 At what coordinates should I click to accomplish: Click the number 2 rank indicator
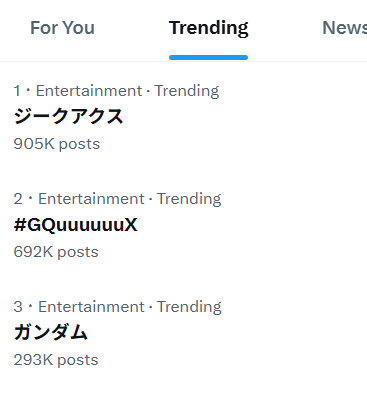18,199
